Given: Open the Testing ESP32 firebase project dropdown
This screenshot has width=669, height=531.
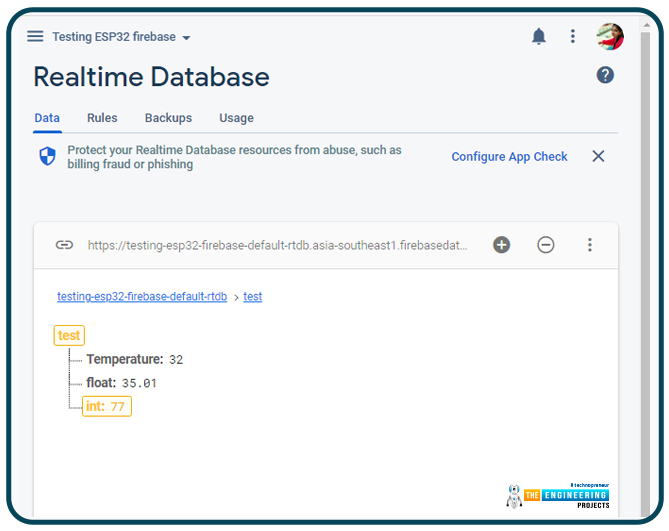Looking at the screenshot, I should (121, 37).
